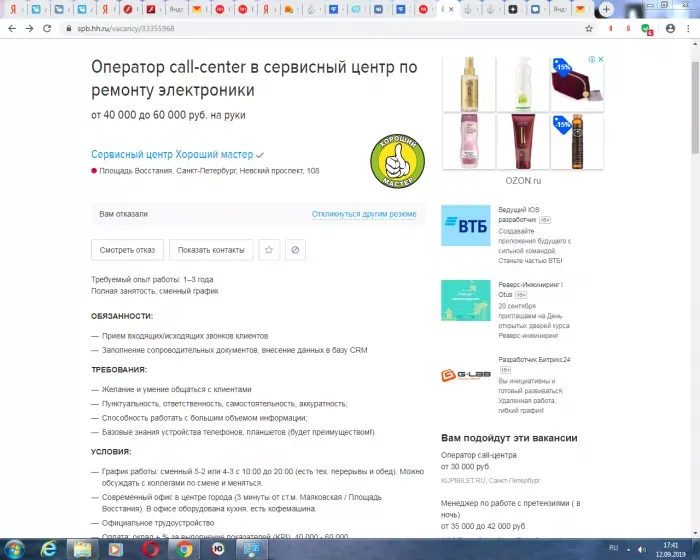This screenshot has height=560, width=700.
Task: Click the vacancy title Оператор call-center
Action: (254, 79)
